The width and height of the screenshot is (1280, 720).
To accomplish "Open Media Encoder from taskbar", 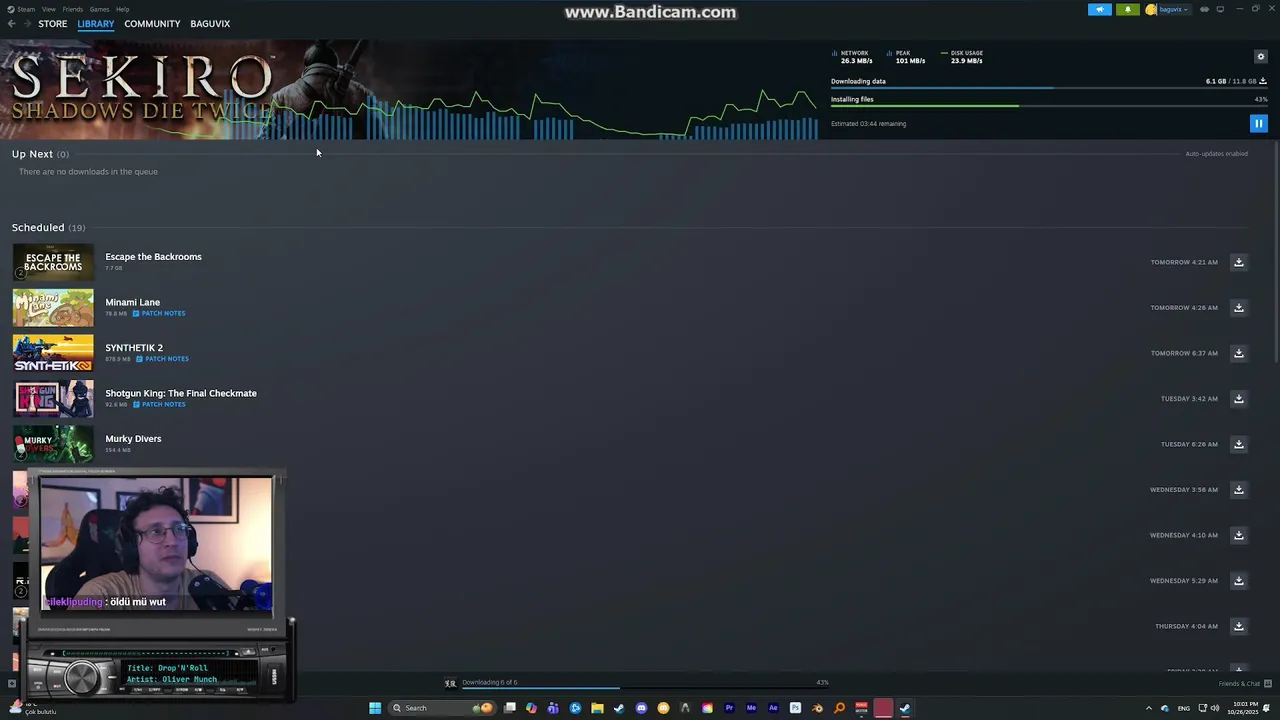I will [752, 708].
